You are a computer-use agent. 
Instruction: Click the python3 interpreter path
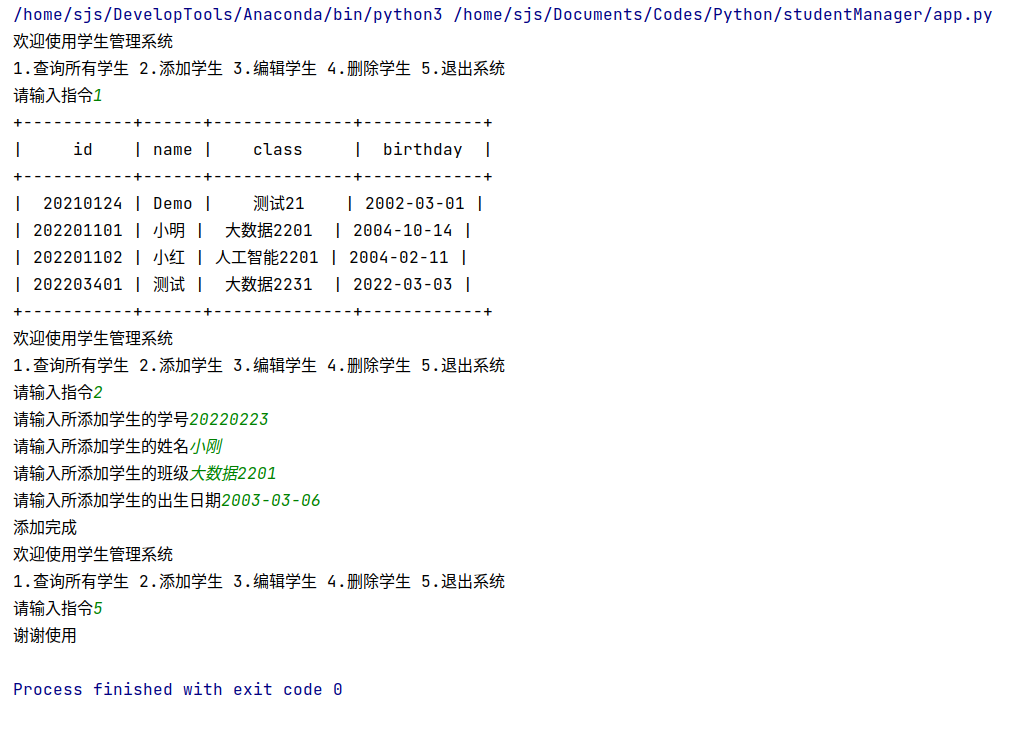[x=228, y=14]
